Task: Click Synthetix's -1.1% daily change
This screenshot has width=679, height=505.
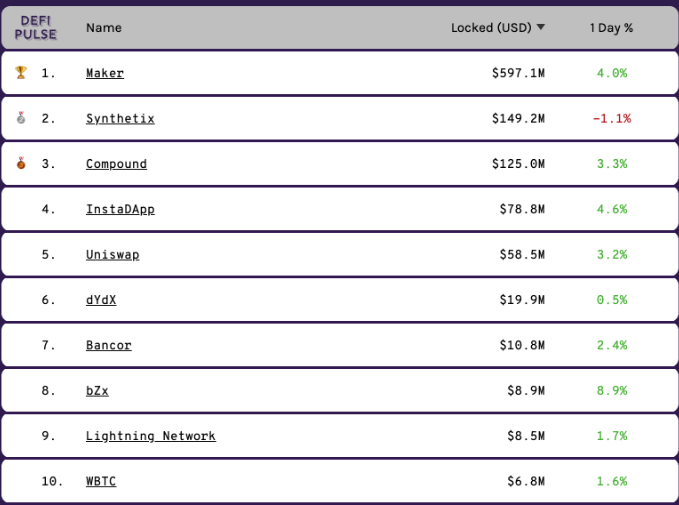Action: click(611, 118)
